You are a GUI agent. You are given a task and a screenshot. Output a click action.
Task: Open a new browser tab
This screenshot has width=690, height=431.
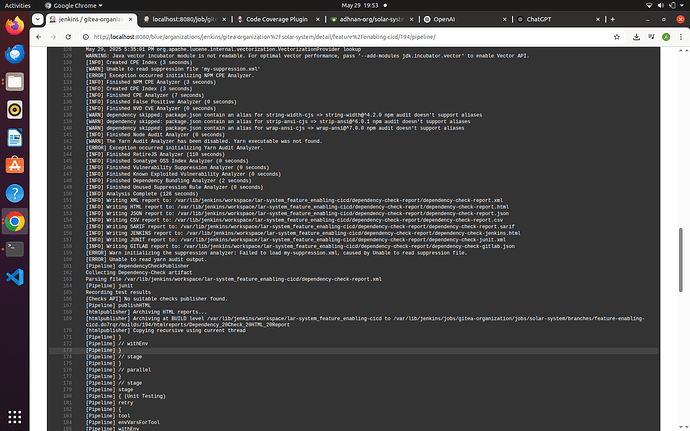[x=613, y=19]
